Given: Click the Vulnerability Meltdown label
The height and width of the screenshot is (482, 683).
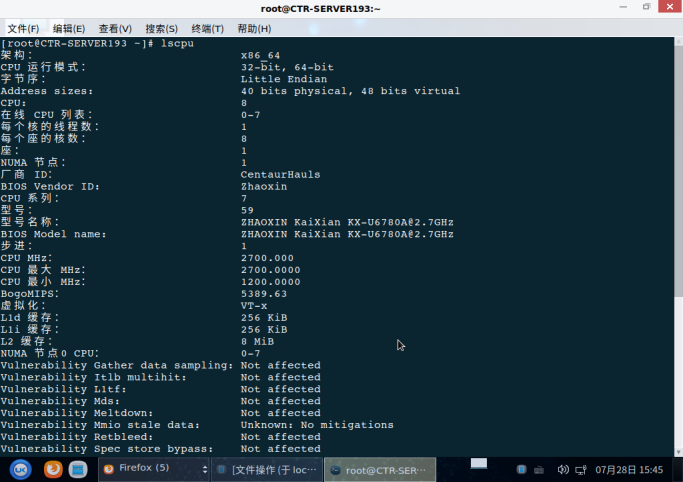Looking at the screenshot, I should pos(77,413).
